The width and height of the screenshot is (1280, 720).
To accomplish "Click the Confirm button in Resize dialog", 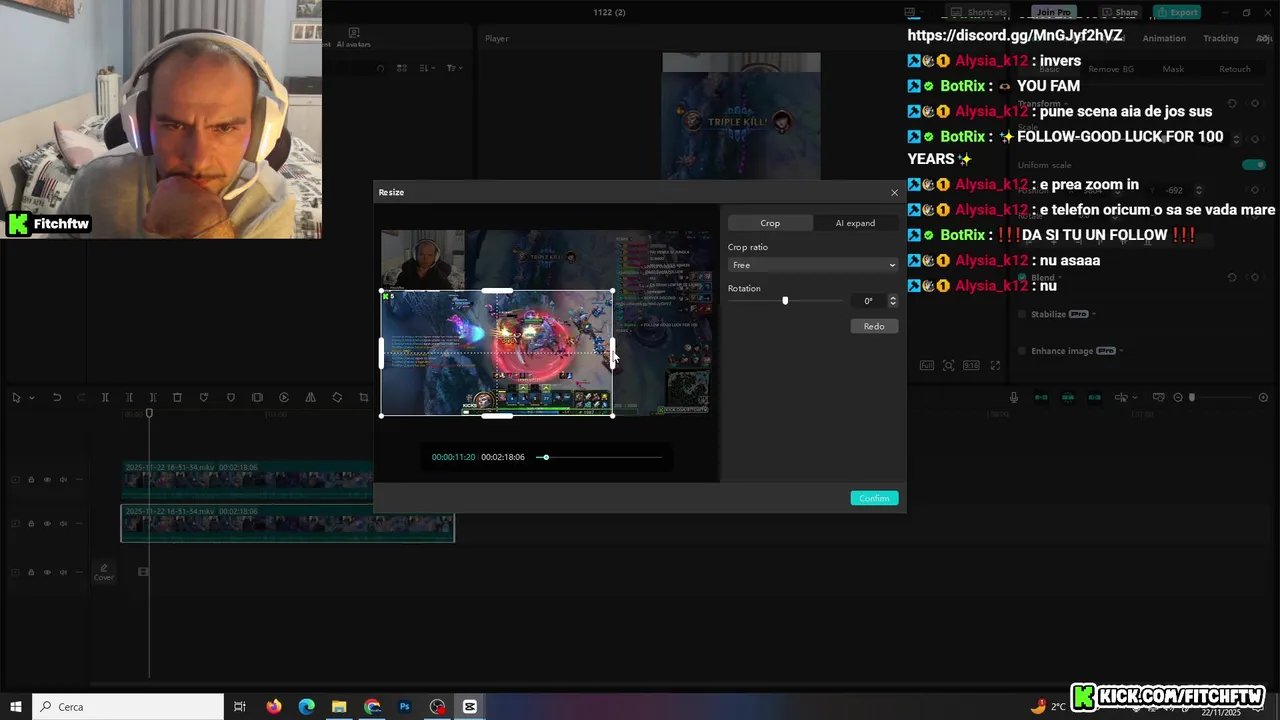I will pyautogui.click(x=874, y=498).
